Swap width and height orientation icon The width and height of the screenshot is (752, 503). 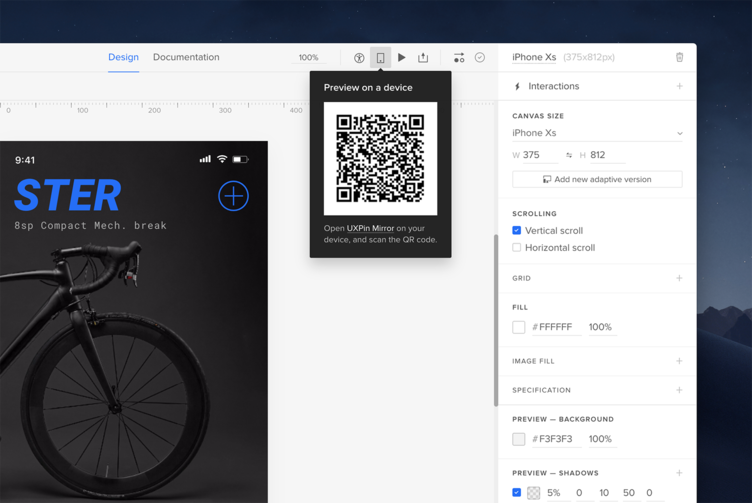pyautogui.click(x=569, y=155)
